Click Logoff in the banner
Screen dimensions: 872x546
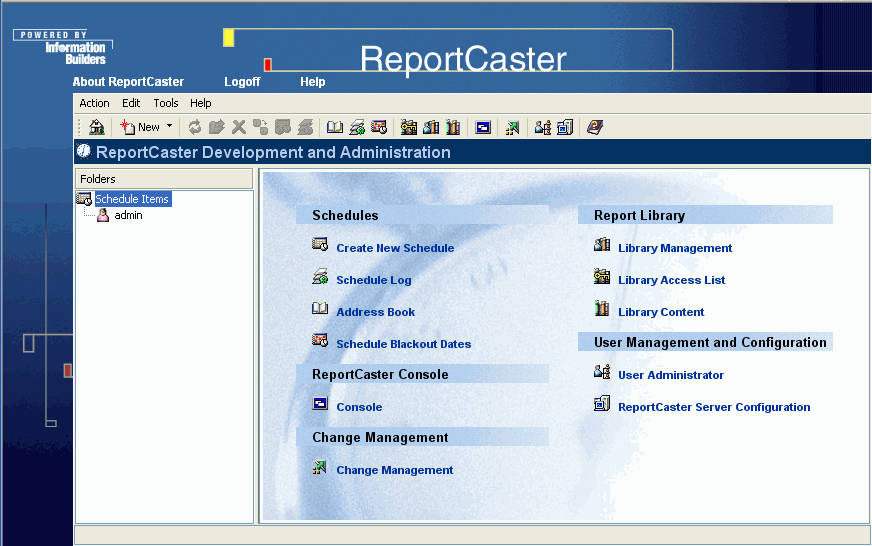coord(242,82)
